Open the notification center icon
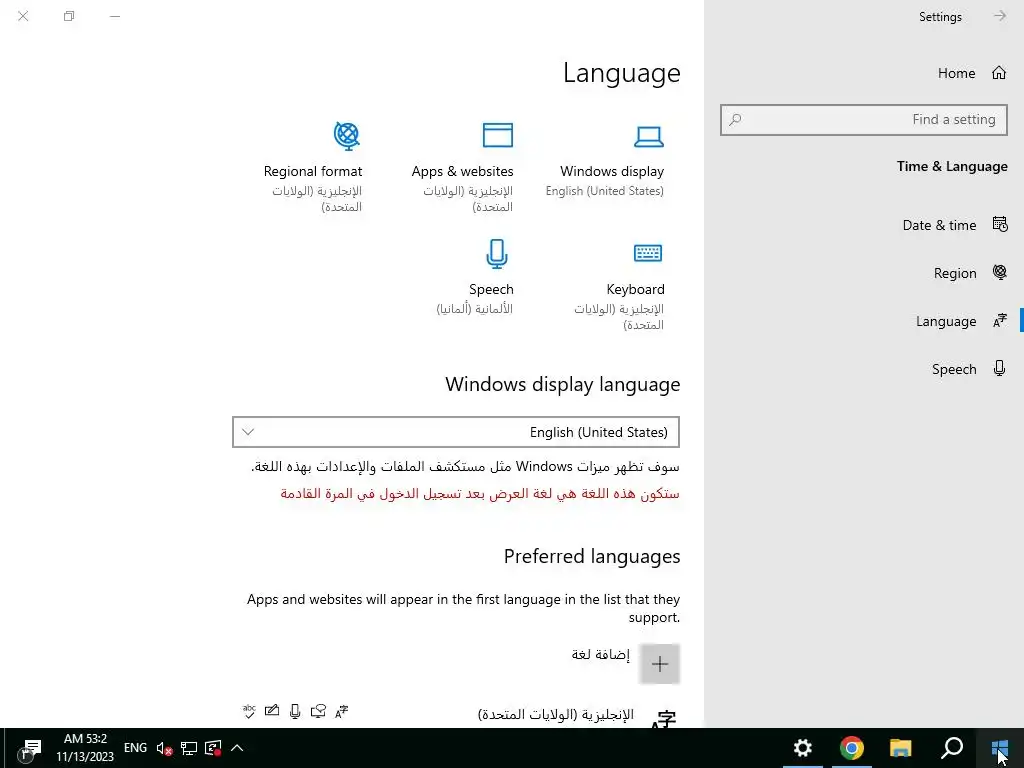 click(30, 748)
